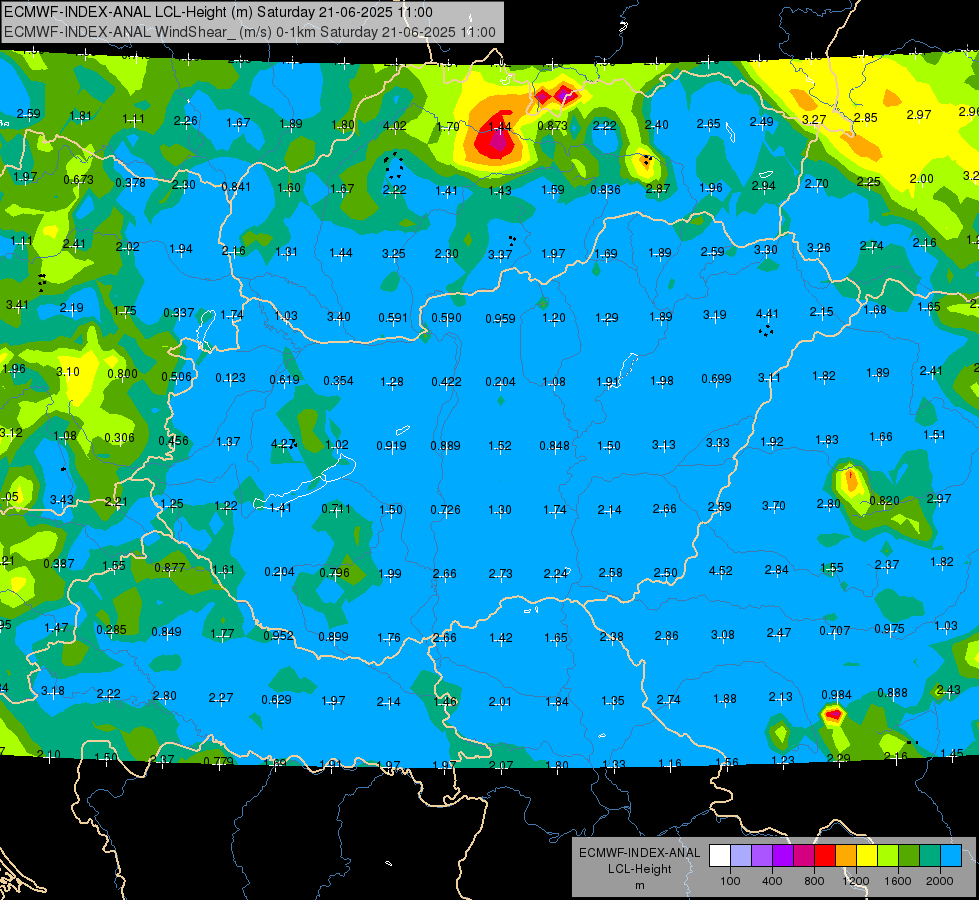Click the grid value 3.19
The image size is (979, 900).
click(715, 314)
